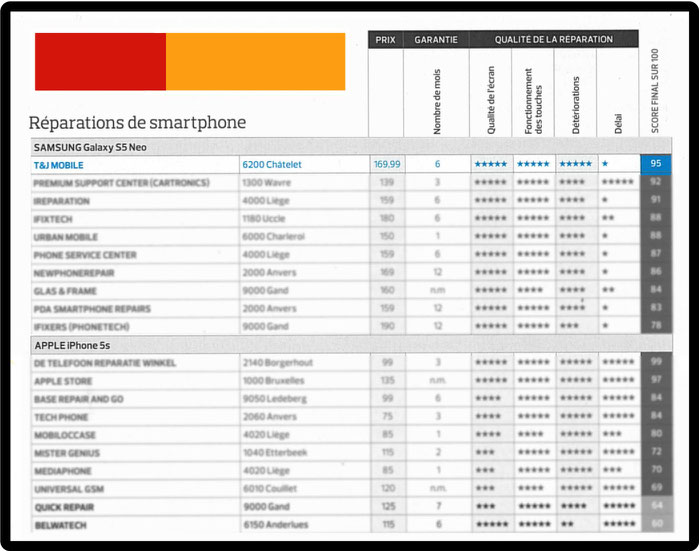699x551 pixels.
Task: Click 'DE TELEFOON REPARATIE WINKEL' shop name
Action: point(105,363)
